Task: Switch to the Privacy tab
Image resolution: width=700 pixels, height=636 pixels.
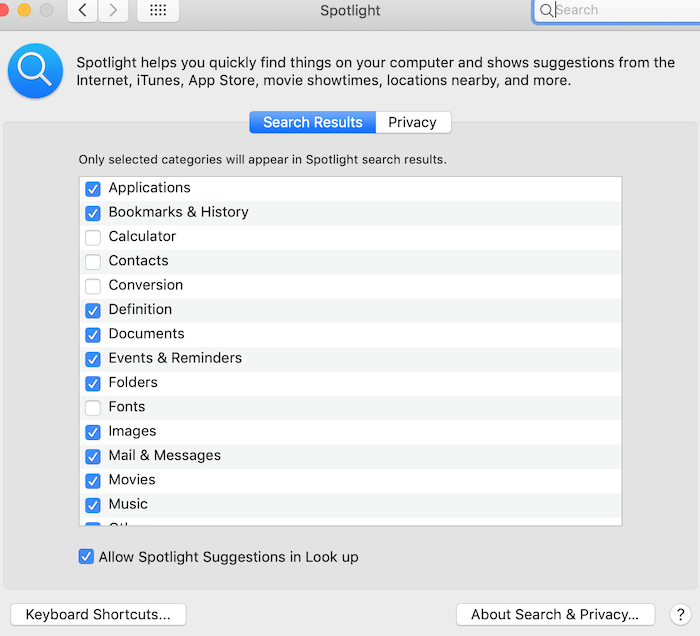Action: [413, 122]
